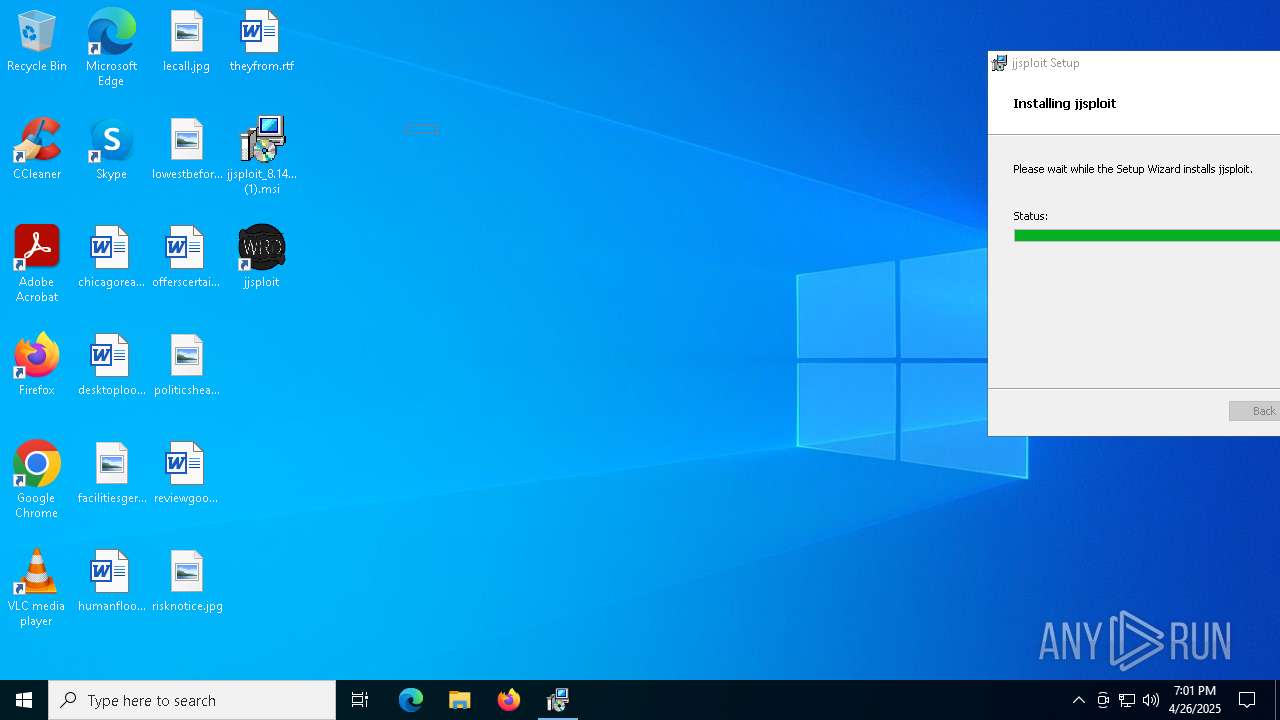Open the Recycle Bin desktop icon
The image size is (1280, 720).
click(x=37, y=42)
